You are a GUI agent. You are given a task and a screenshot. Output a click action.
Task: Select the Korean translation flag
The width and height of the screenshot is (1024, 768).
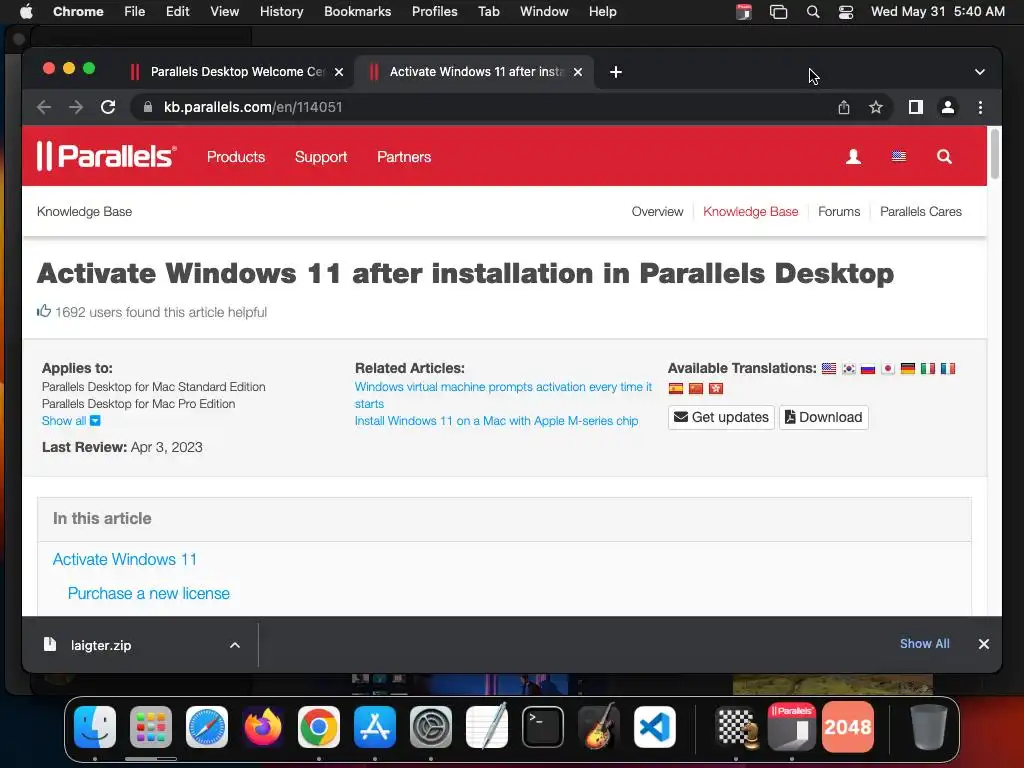(848, 368)
